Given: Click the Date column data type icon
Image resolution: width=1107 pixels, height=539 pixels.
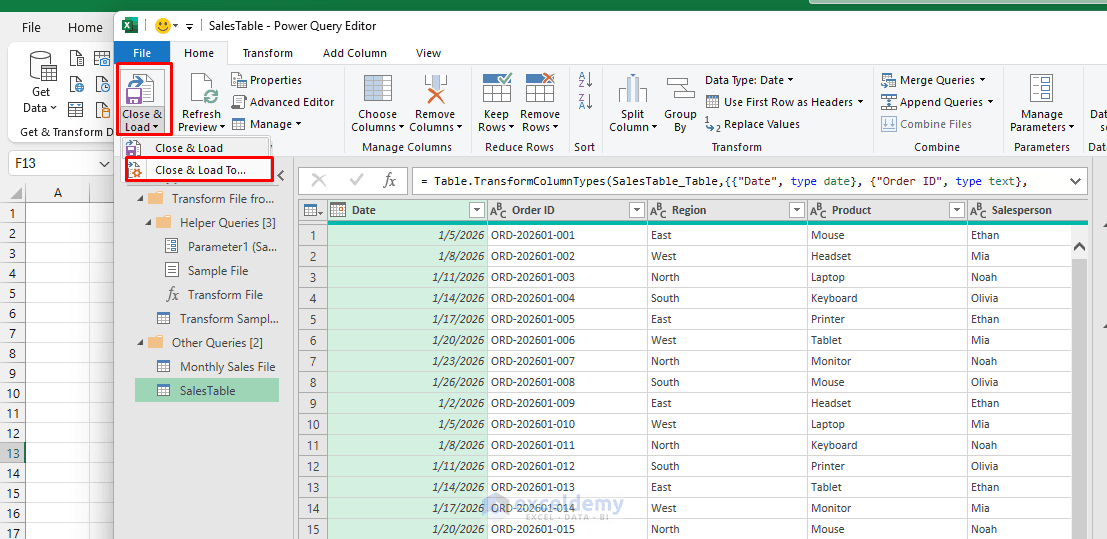Looking at the screenshot, I should pyautogui.click(x=338, y=210).
